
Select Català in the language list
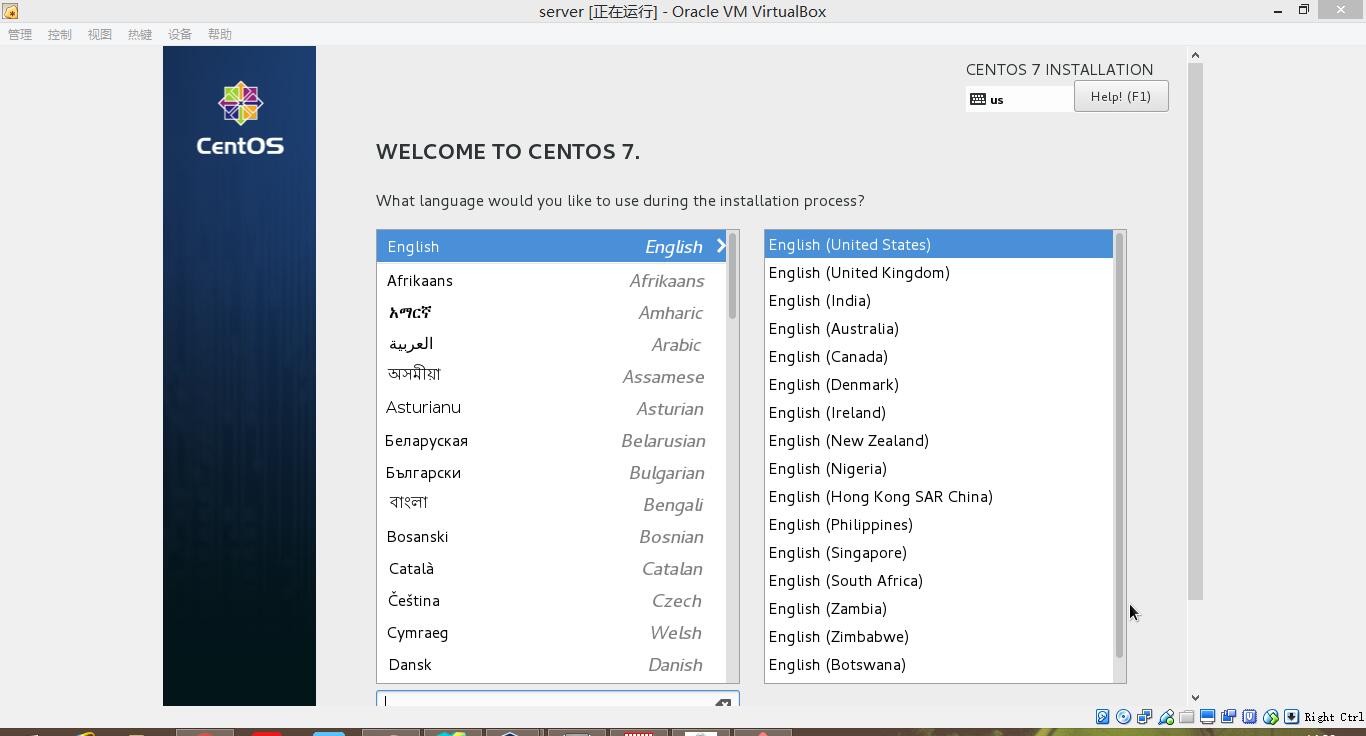click(552, 569)
